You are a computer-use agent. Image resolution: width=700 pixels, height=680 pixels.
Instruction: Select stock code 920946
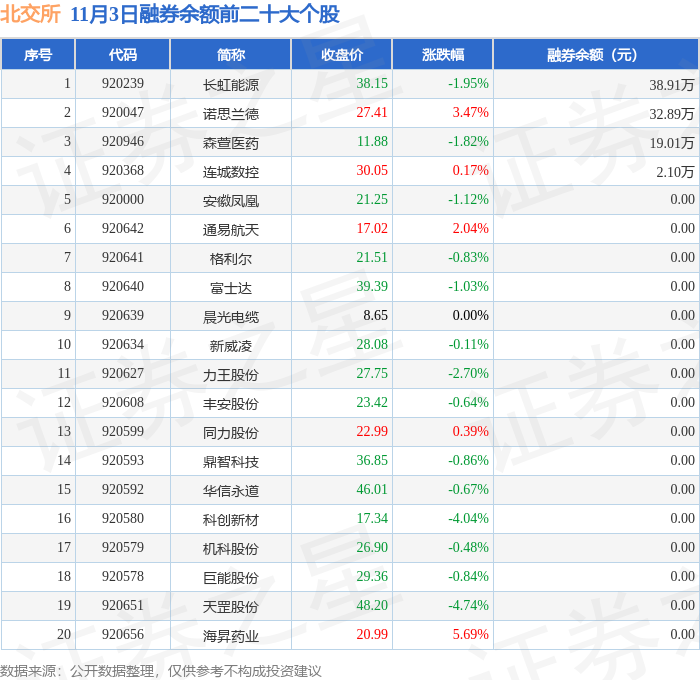click(123, 142)
